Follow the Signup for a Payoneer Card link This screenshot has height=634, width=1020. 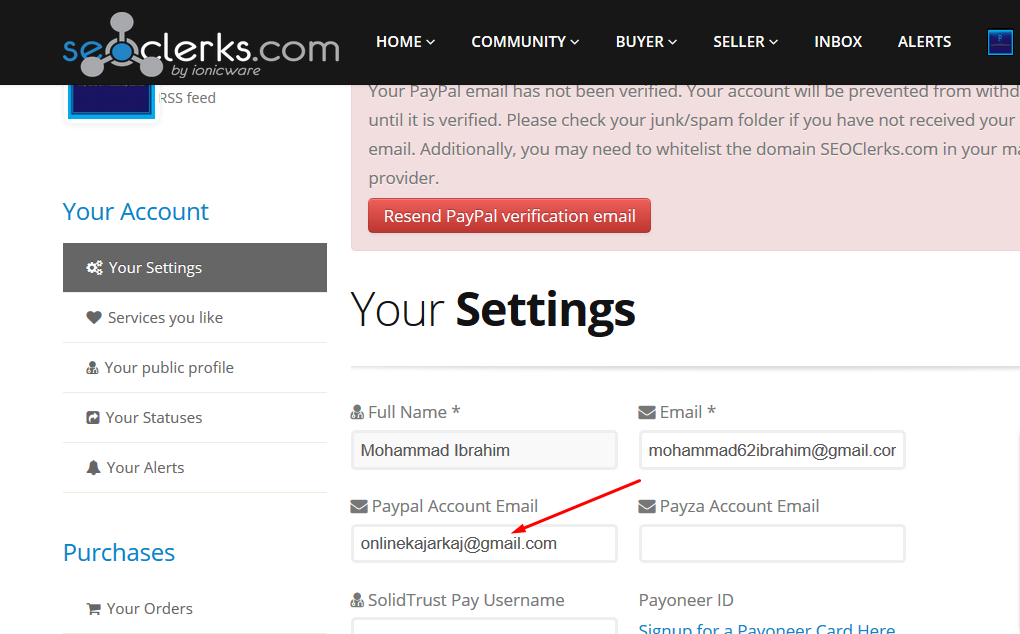[767, 627]
